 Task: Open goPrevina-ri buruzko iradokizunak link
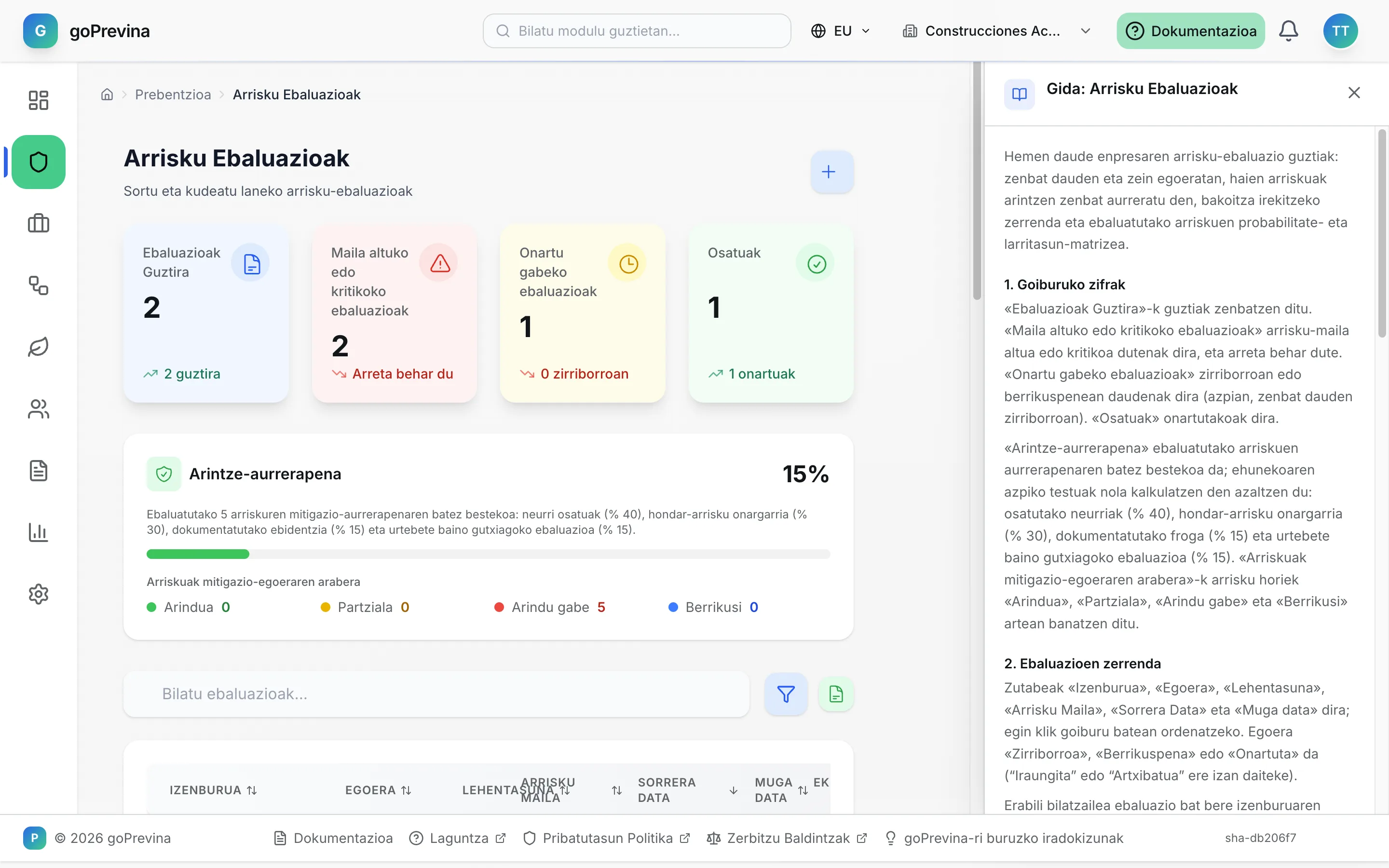(x=1004, y=838)
